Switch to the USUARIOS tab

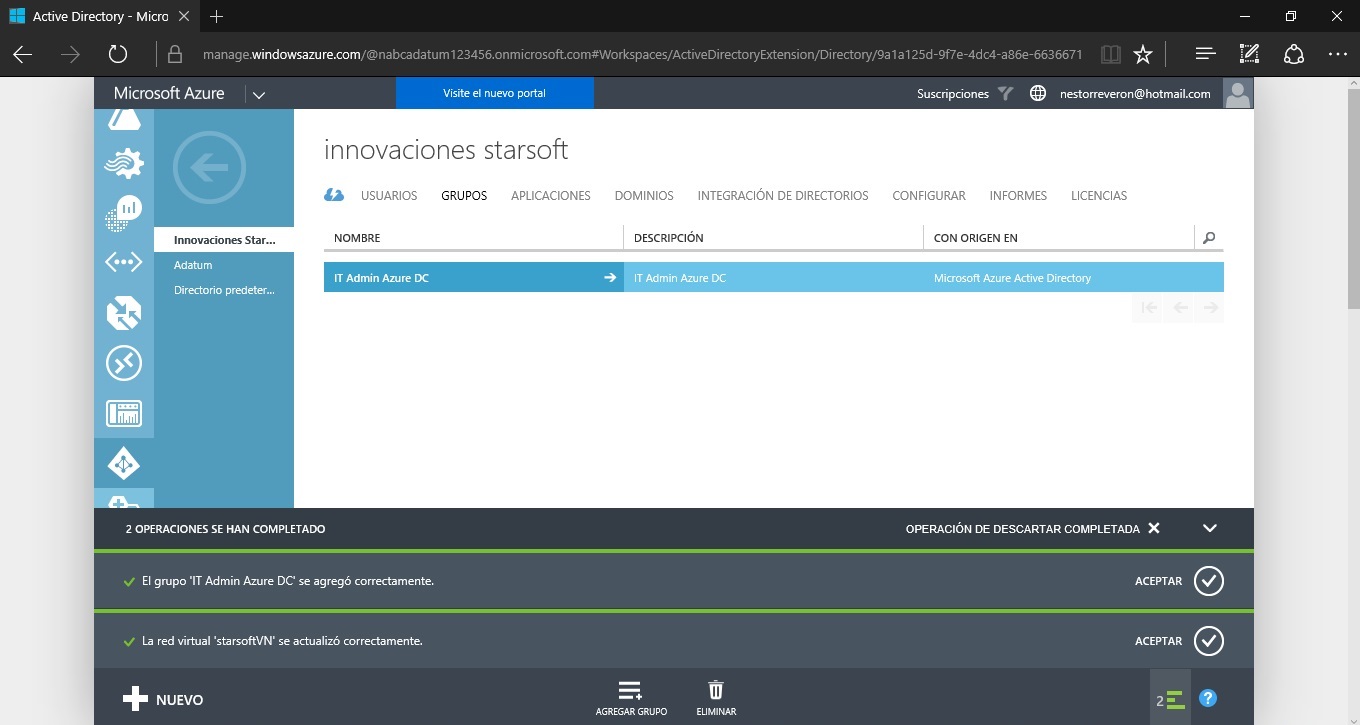tap(389, 196)
